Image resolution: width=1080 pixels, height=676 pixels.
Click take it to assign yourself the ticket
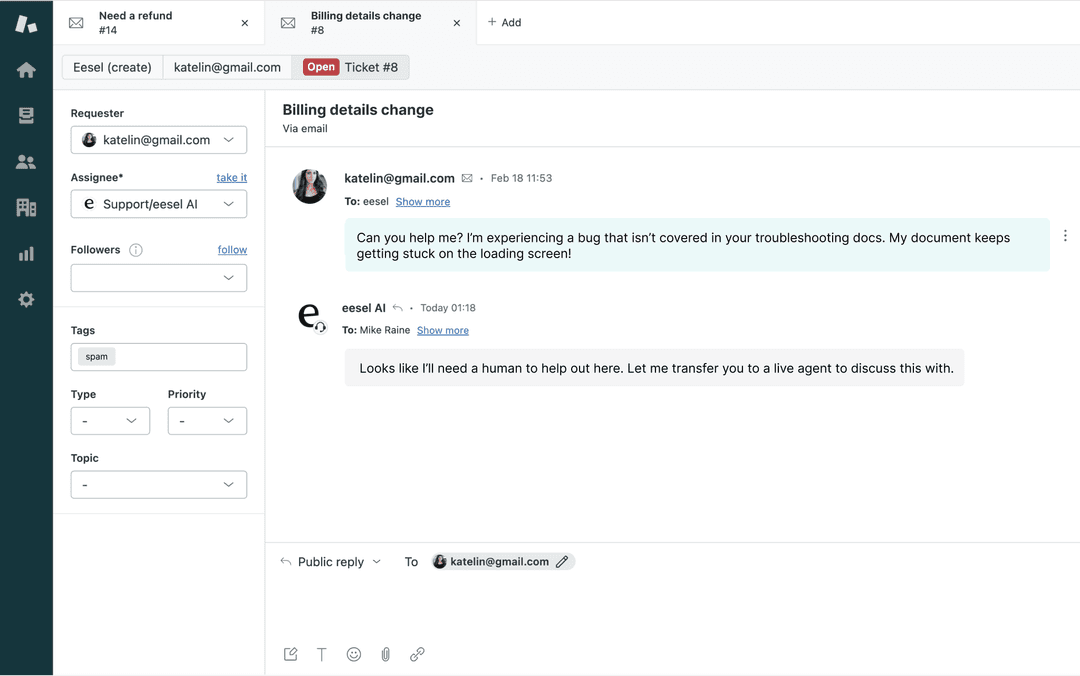click(x=231, y=177)
